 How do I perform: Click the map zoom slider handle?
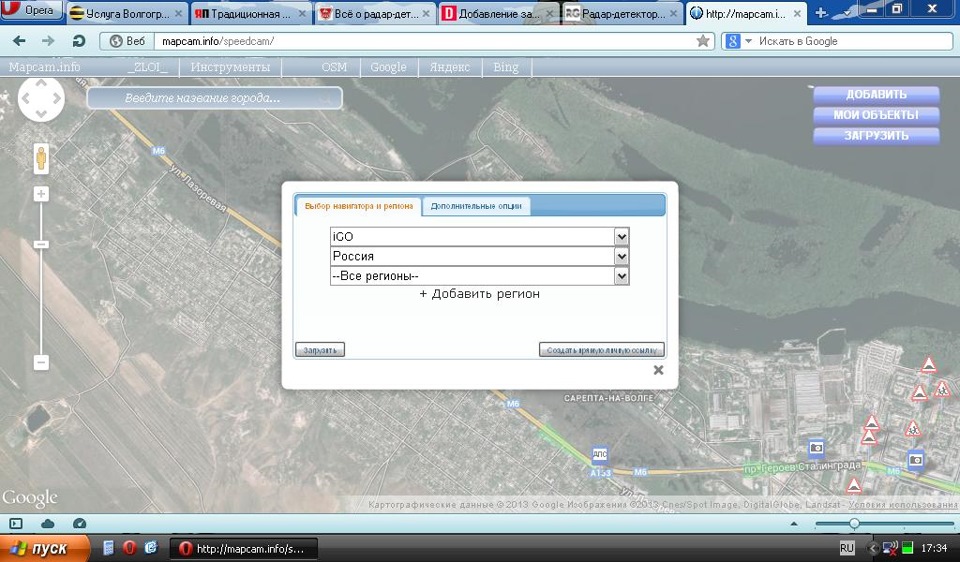(x=41, y=244)
